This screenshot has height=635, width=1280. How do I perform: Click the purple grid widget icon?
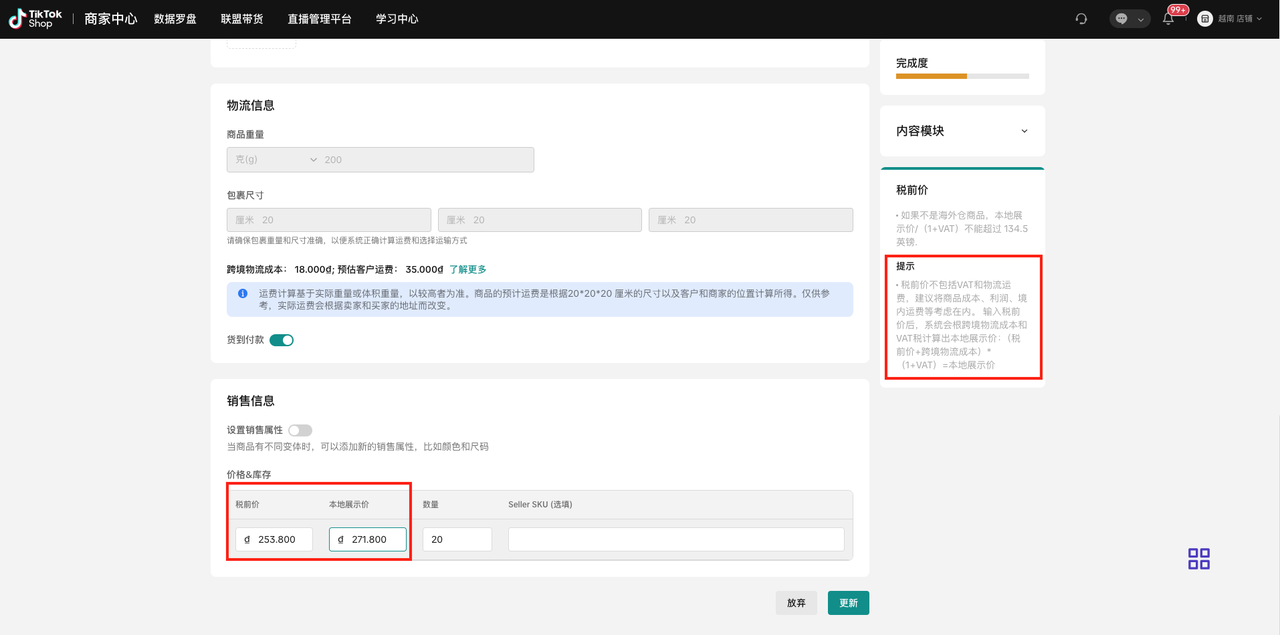(1199, 559)
